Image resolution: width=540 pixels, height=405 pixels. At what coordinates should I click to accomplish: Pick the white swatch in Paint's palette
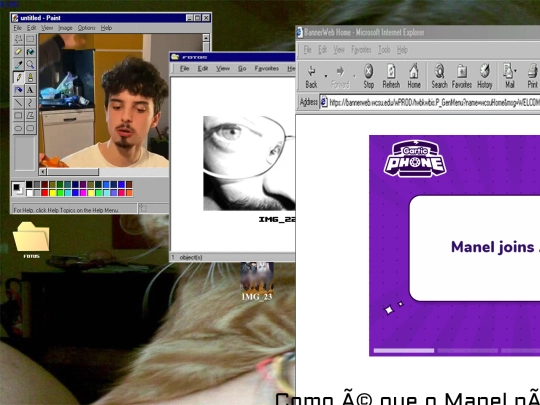coord(29,193)
